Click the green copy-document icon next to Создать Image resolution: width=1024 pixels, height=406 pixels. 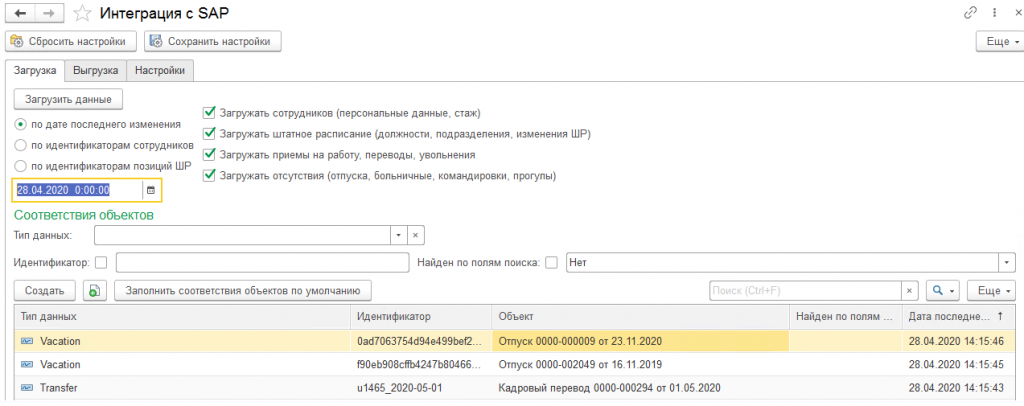click(94, 291)
